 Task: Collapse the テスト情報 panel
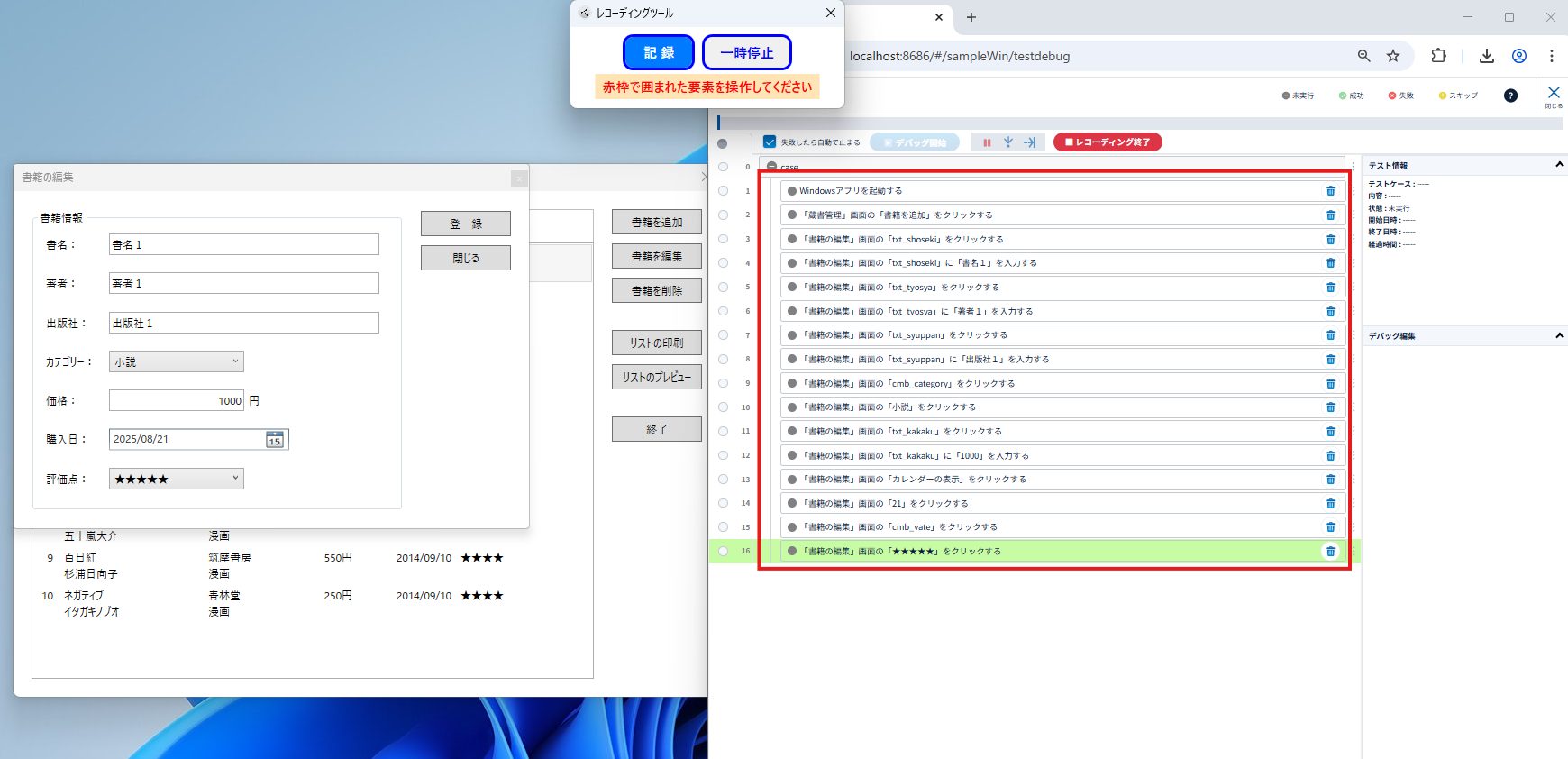coord(1559,165)
